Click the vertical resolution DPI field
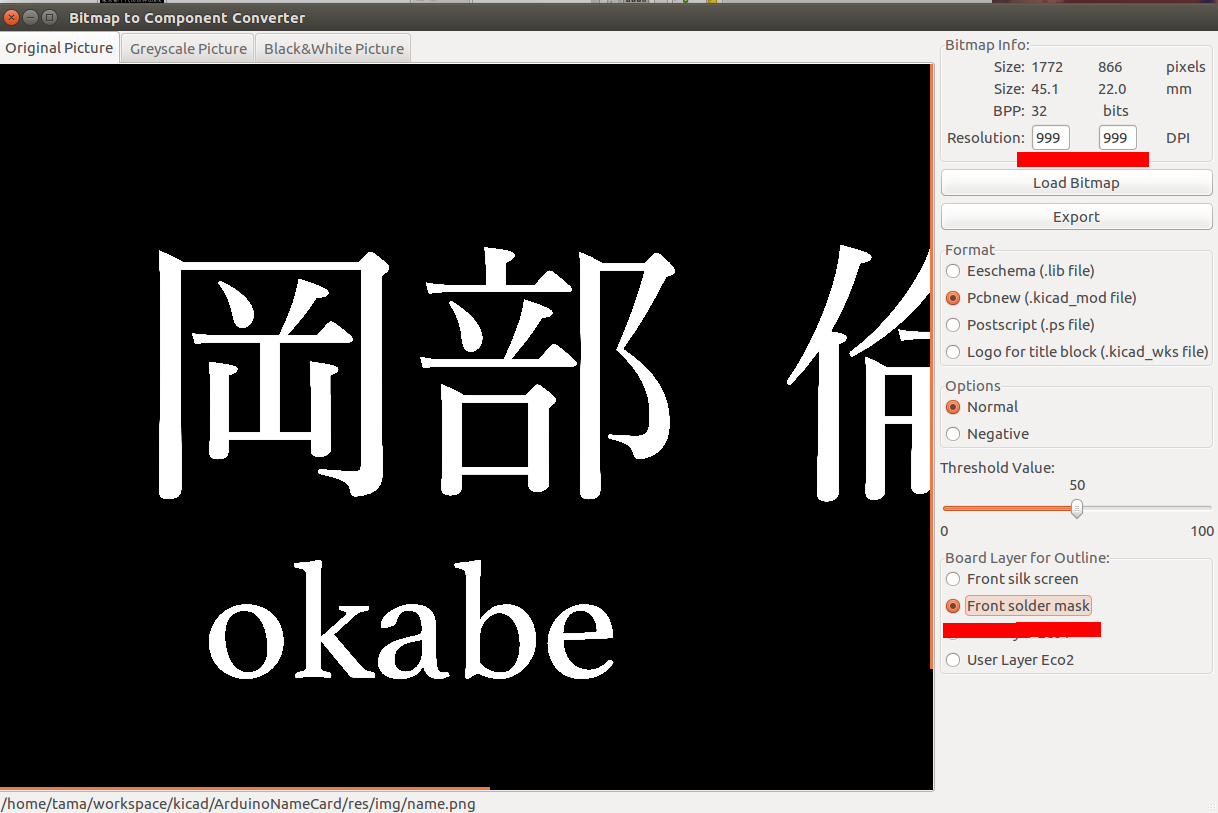Screen dimensions: 1218x813 tap(1117, 137)
